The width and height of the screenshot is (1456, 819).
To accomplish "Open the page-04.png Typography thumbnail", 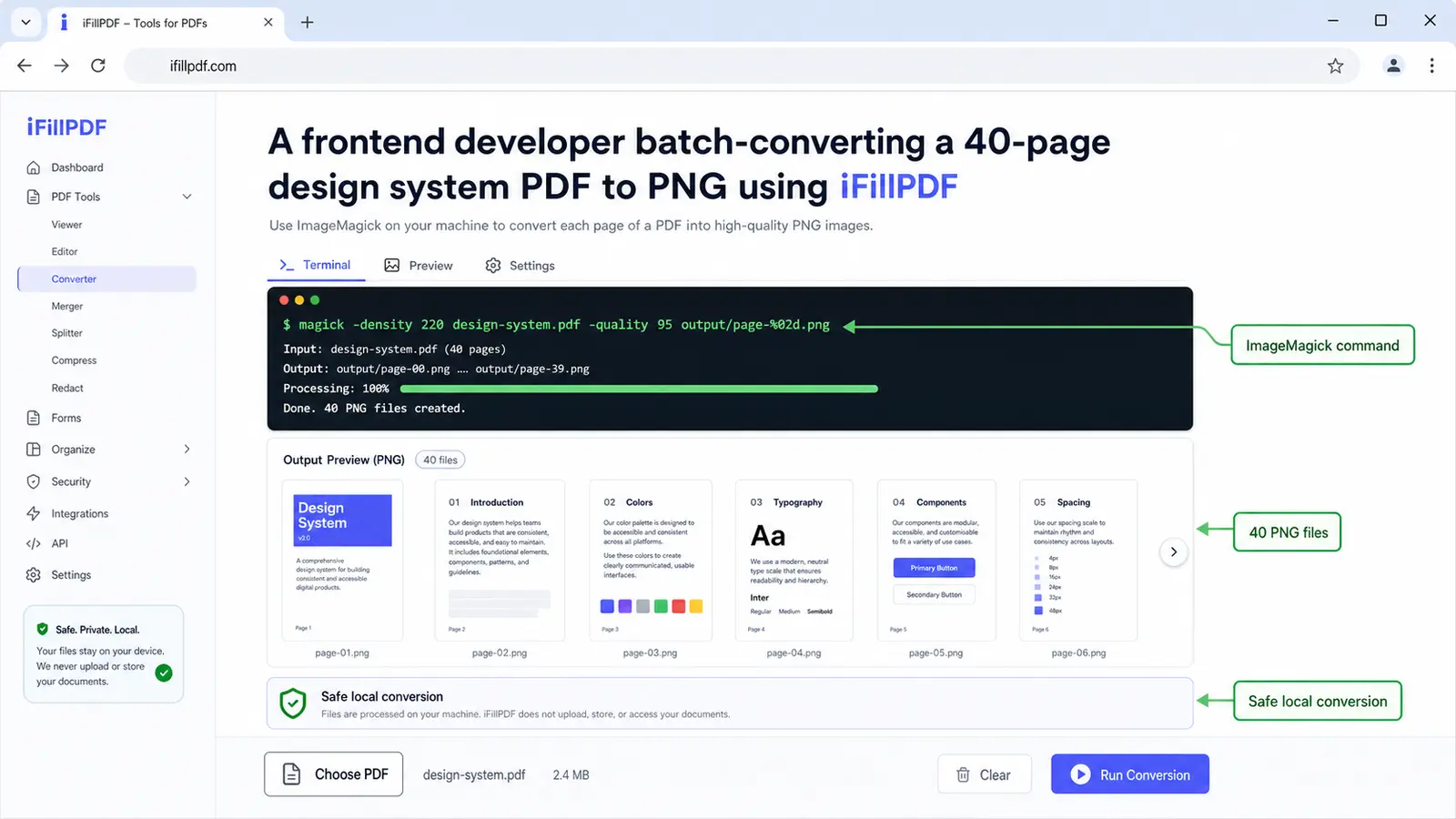I will click(x=794, y=561).
